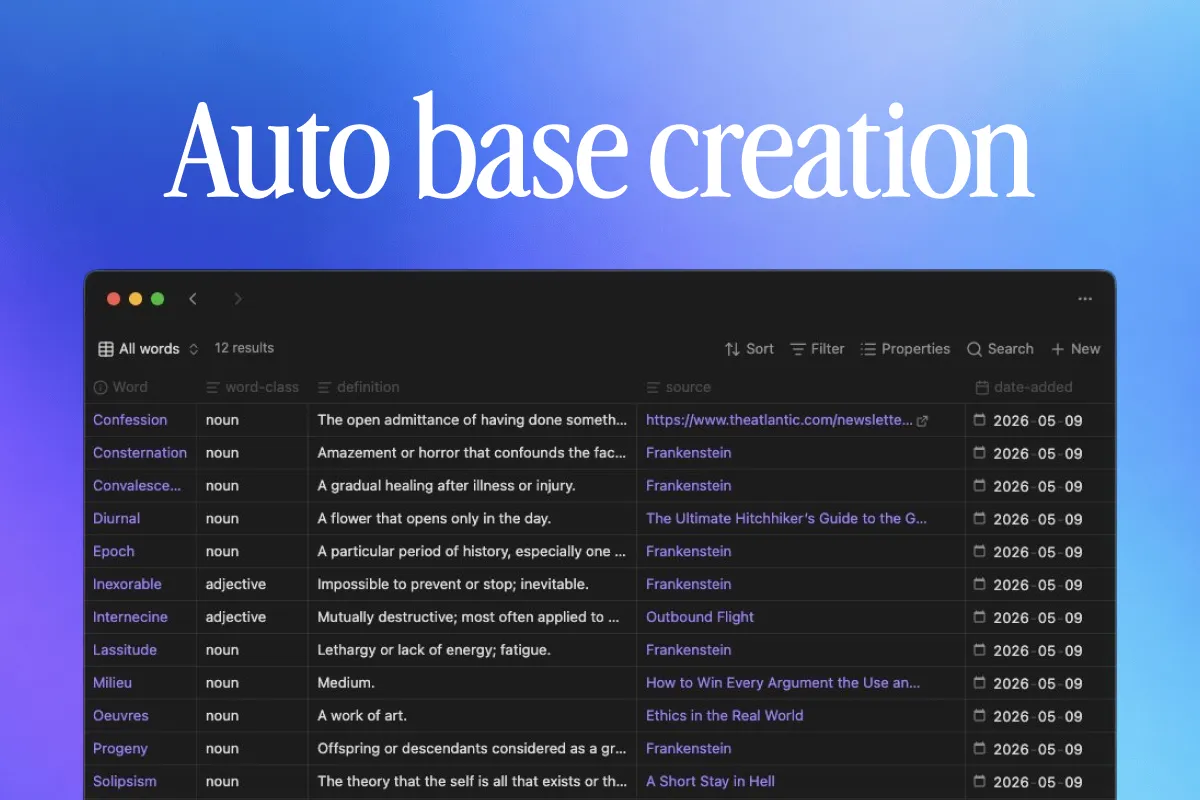Viewport: 1200px width, 800px height.
Task: Open Ethics in the Real World source
Action: pyautogui.click(x=724, y=716)
